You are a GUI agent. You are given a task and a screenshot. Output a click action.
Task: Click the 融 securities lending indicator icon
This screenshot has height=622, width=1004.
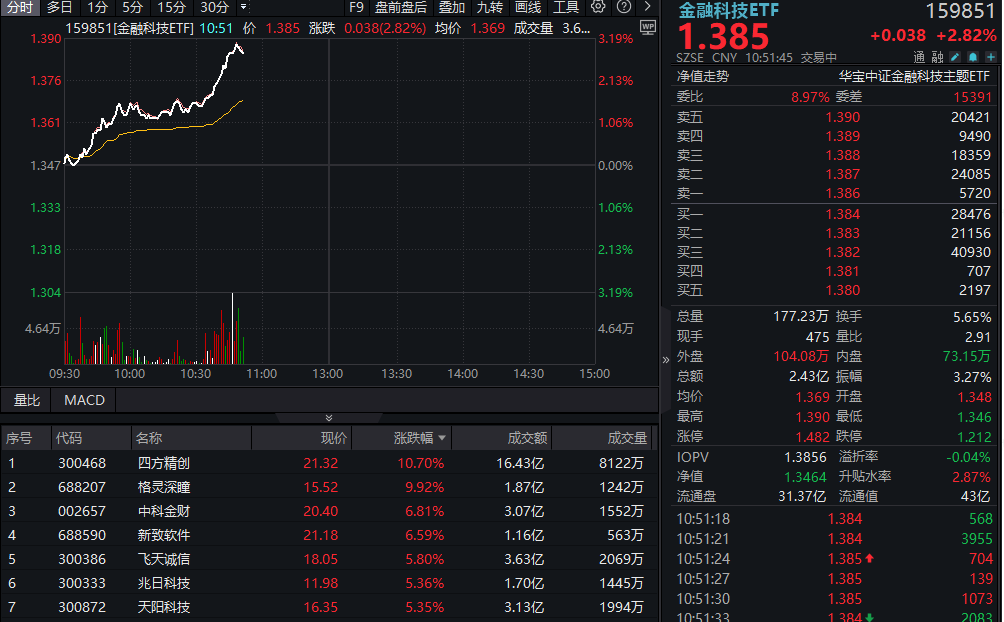(937, 57)
